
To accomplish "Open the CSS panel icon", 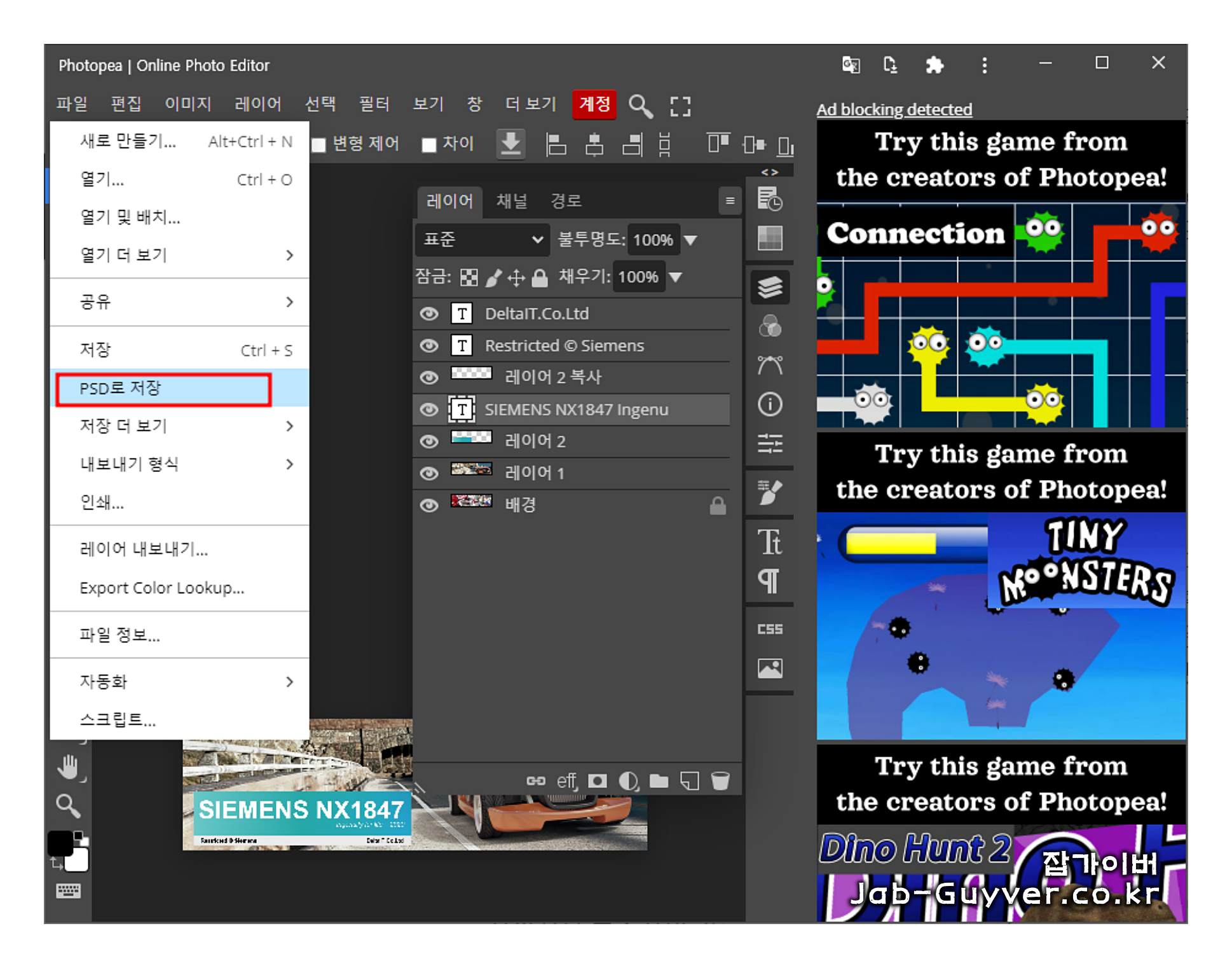I will coord(770,629).
